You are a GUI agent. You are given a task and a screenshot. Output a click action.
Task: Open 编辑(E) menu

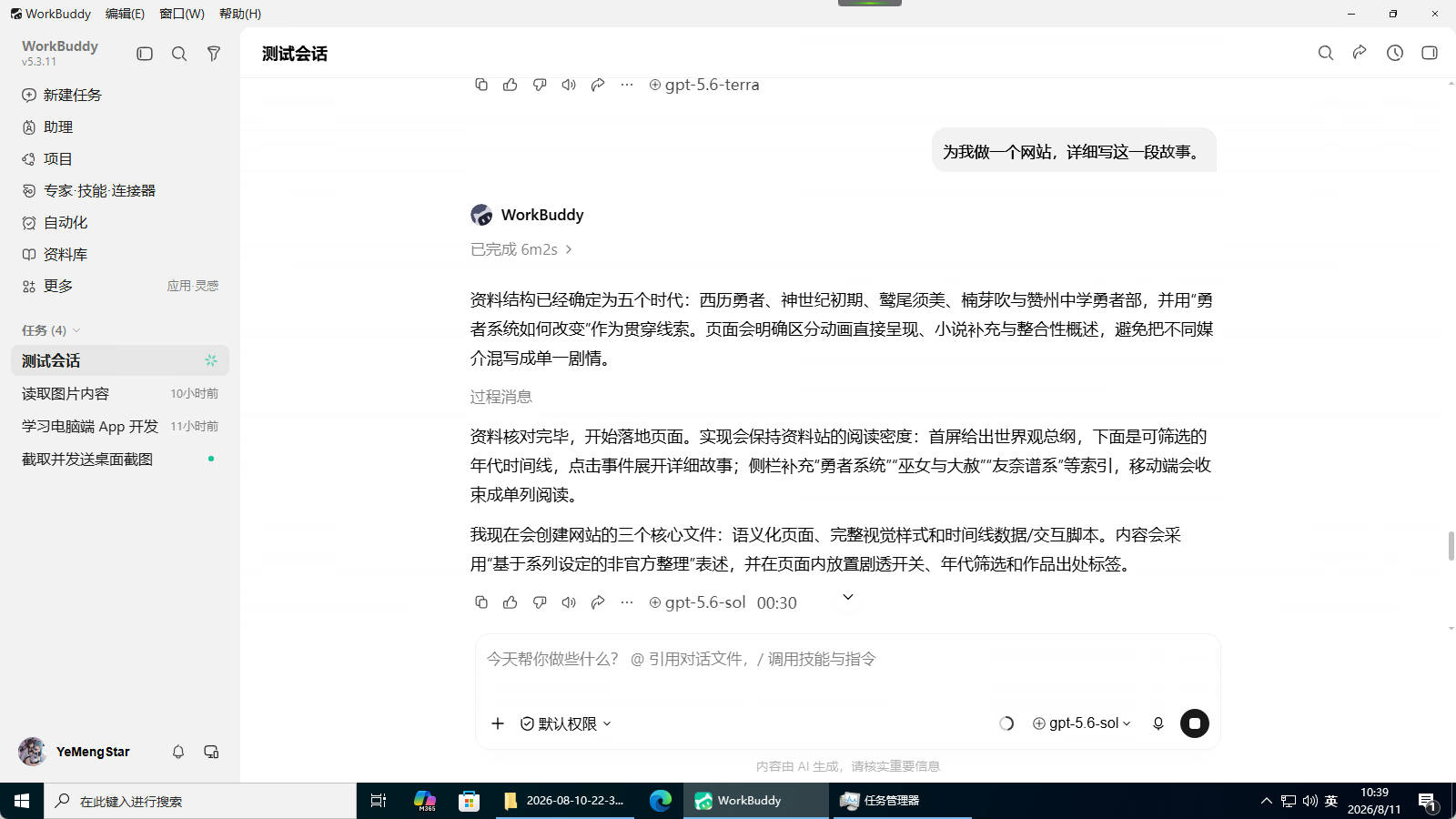pyautogui.click(x=125, y=14)
